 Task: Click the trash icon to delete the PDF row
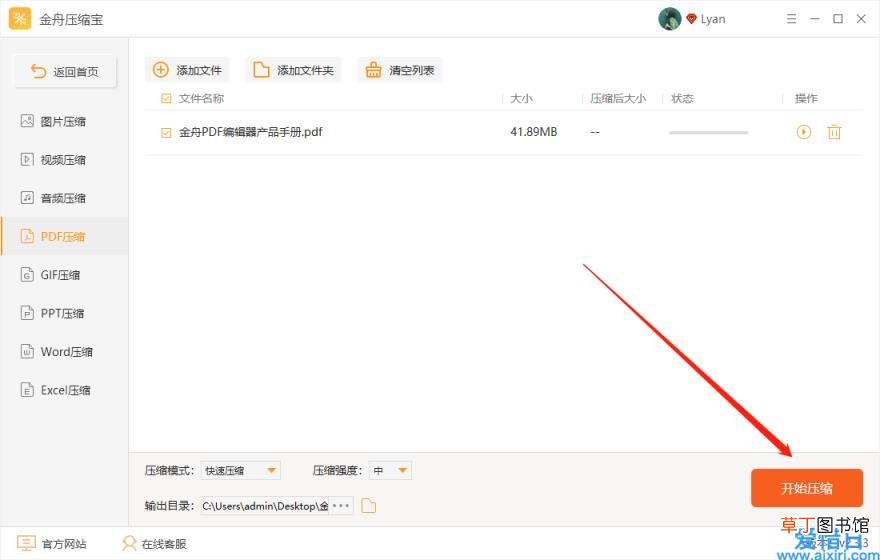(834, 132)
